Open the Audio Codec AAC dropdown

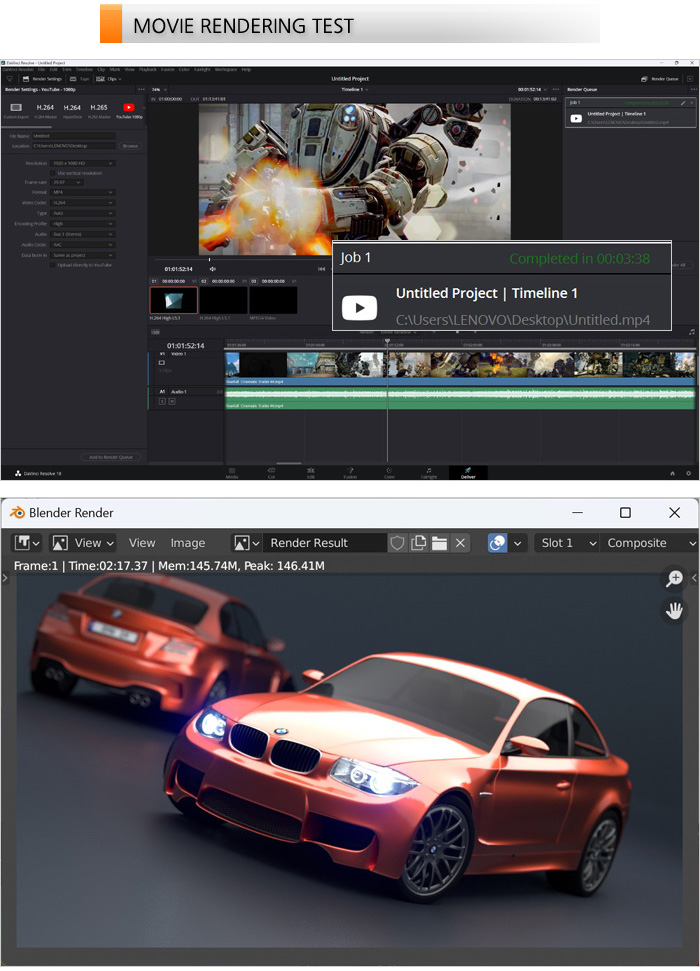tap(83, 245)
